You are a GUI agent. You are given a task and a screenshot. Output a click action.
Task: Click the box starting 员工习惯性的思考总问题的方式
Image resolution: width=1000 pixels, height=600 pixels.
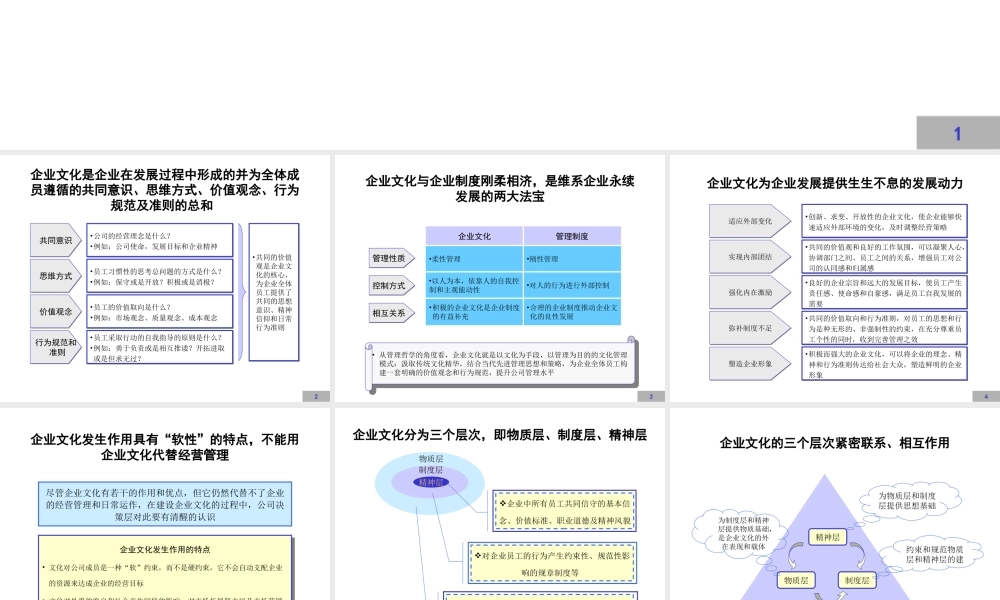[160, 276]
